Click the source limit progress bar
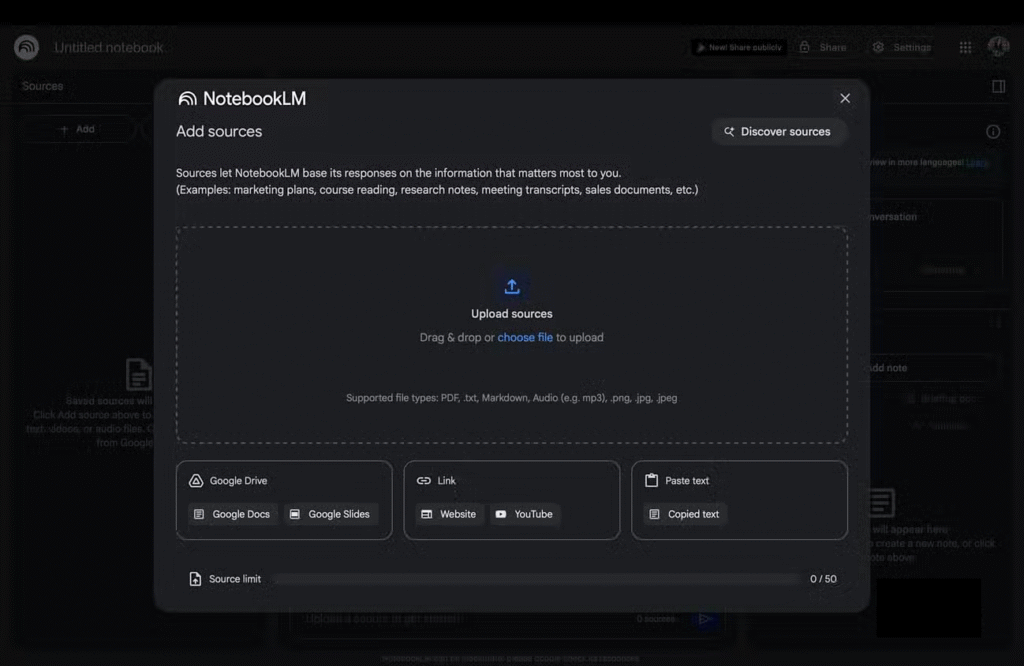Image resolution: width=1024 pixels, height=666 pixels. 536,579
